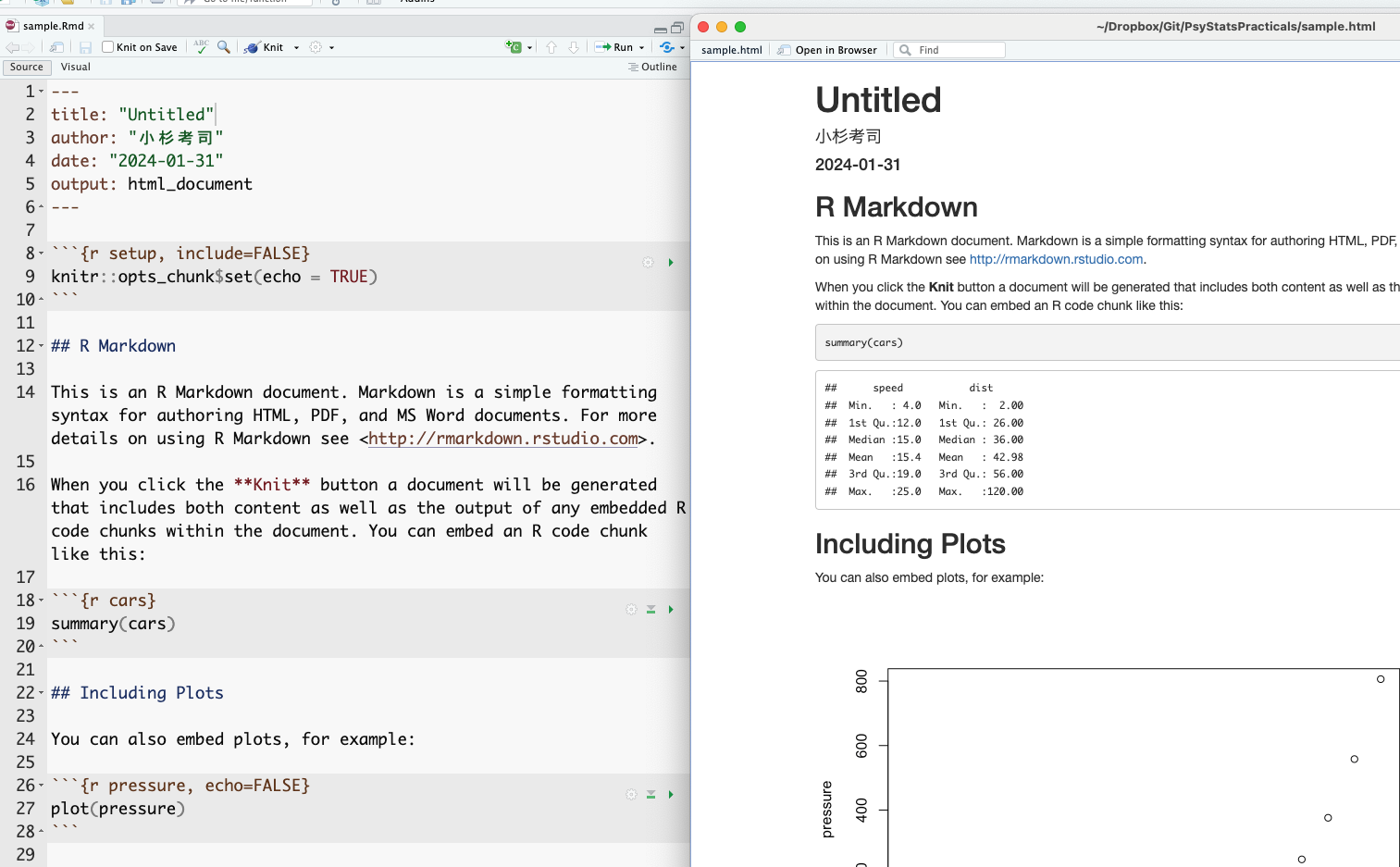Collapse the R Markdown section fold at line 12

42,346
